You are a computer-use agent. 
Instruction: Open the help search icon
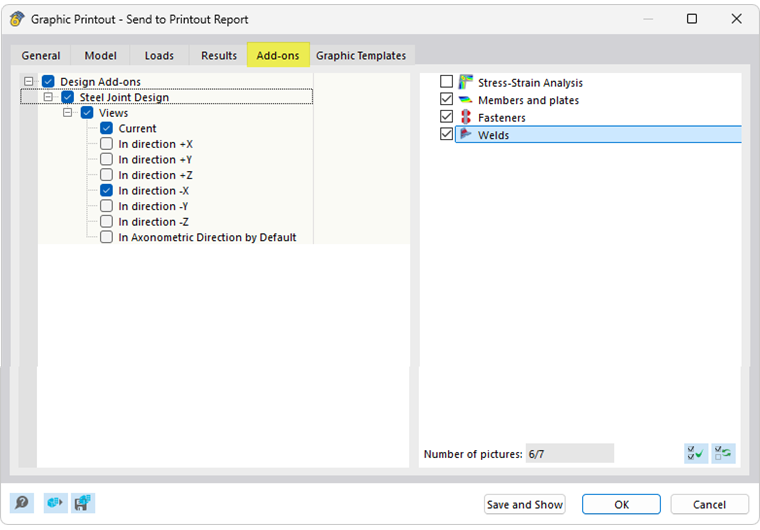click(x=22, y=503)
